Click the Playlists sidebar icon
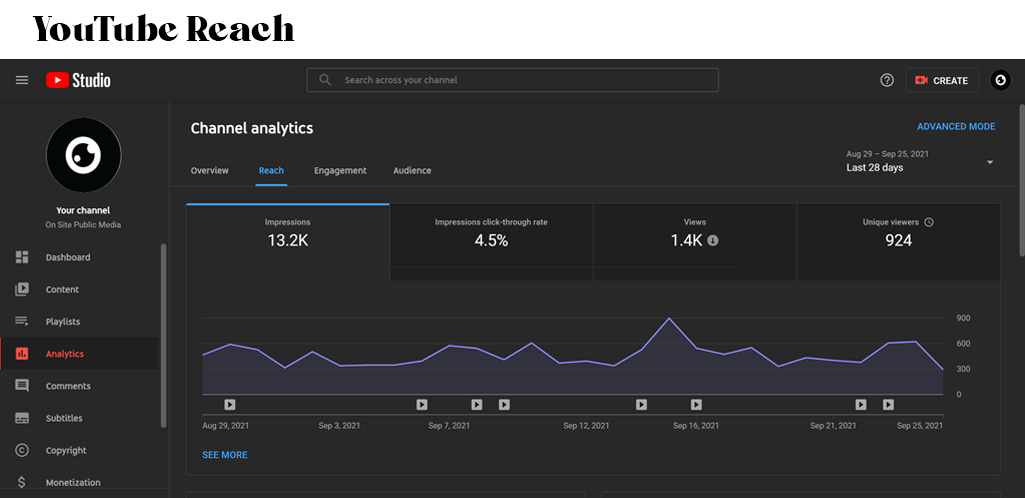 [22, 322]
